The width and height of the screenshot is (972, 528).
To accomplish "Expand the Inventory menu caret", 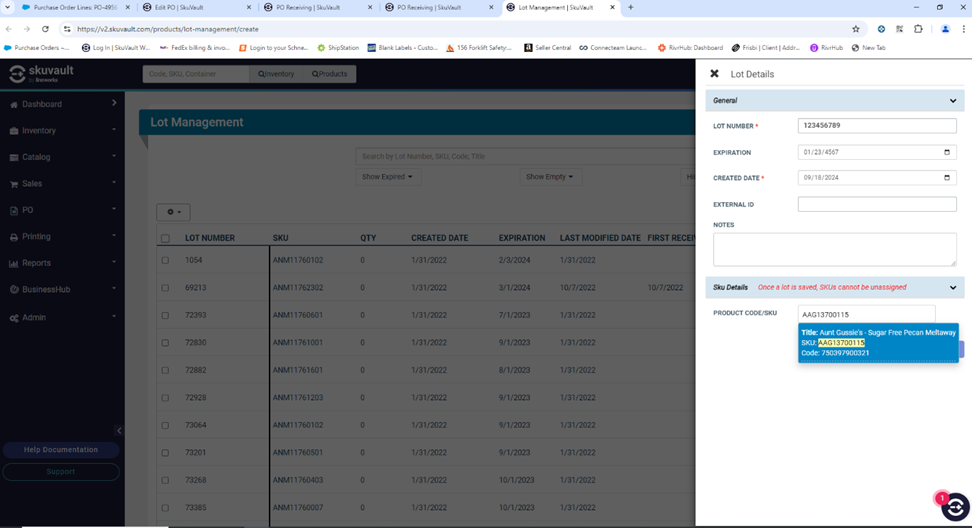I will pos(114,130).
